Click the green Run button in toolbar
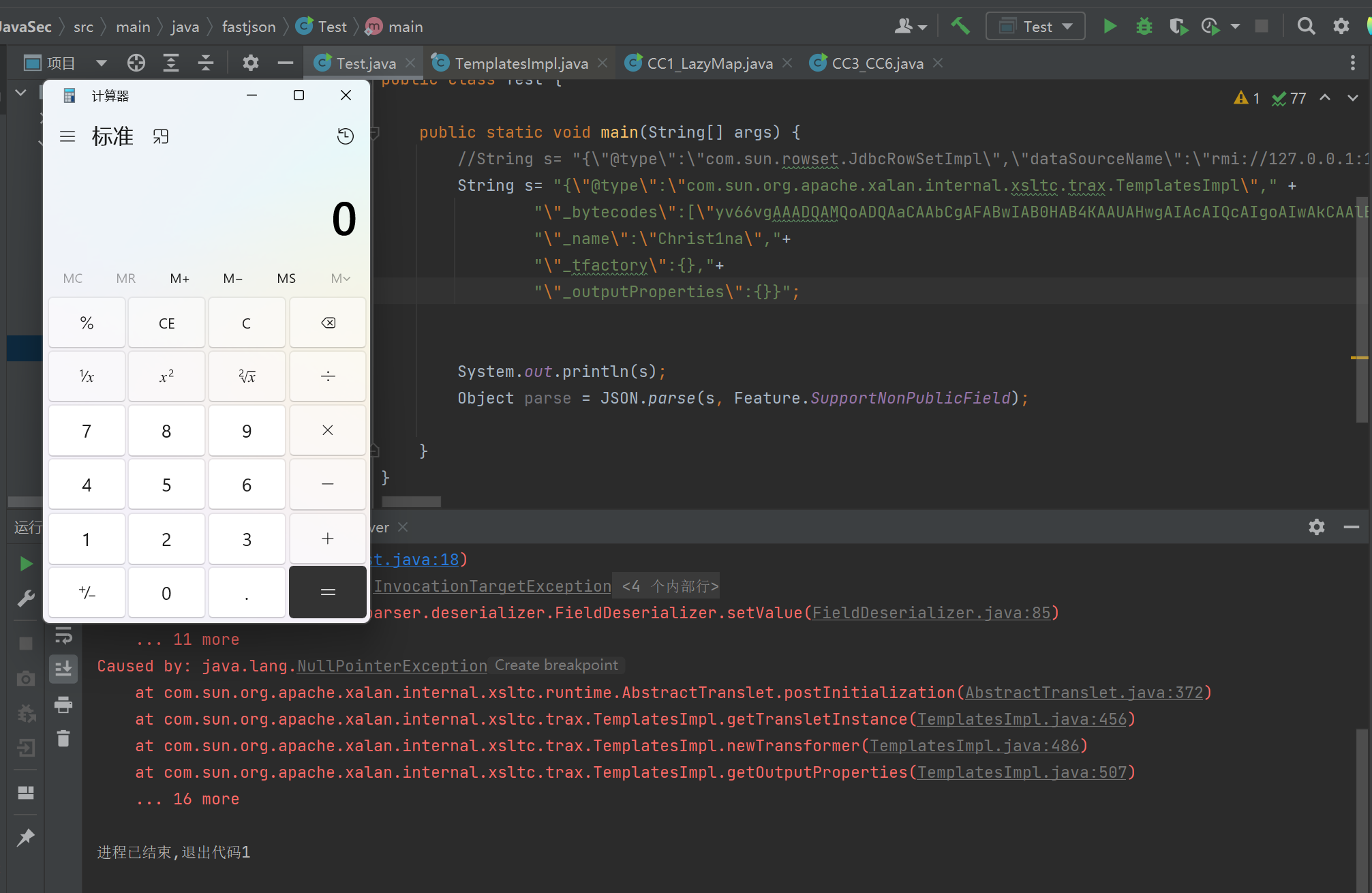This screenshot has height=893, width=1372. pos(1110,27)
